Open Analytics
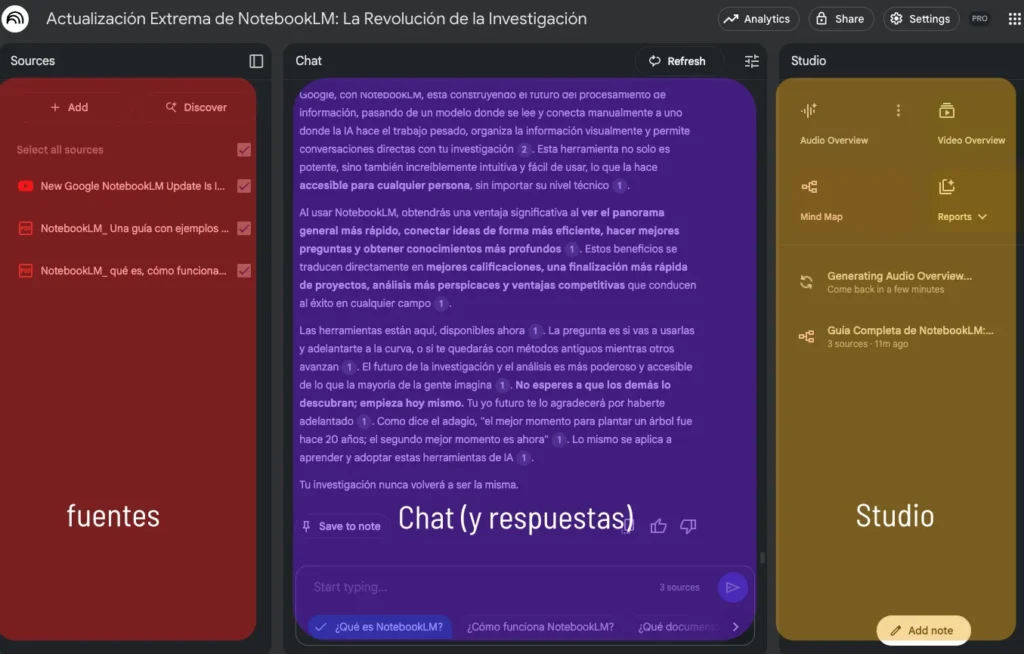The width and height of the screenshot is (1024, 654). (758, 19)
